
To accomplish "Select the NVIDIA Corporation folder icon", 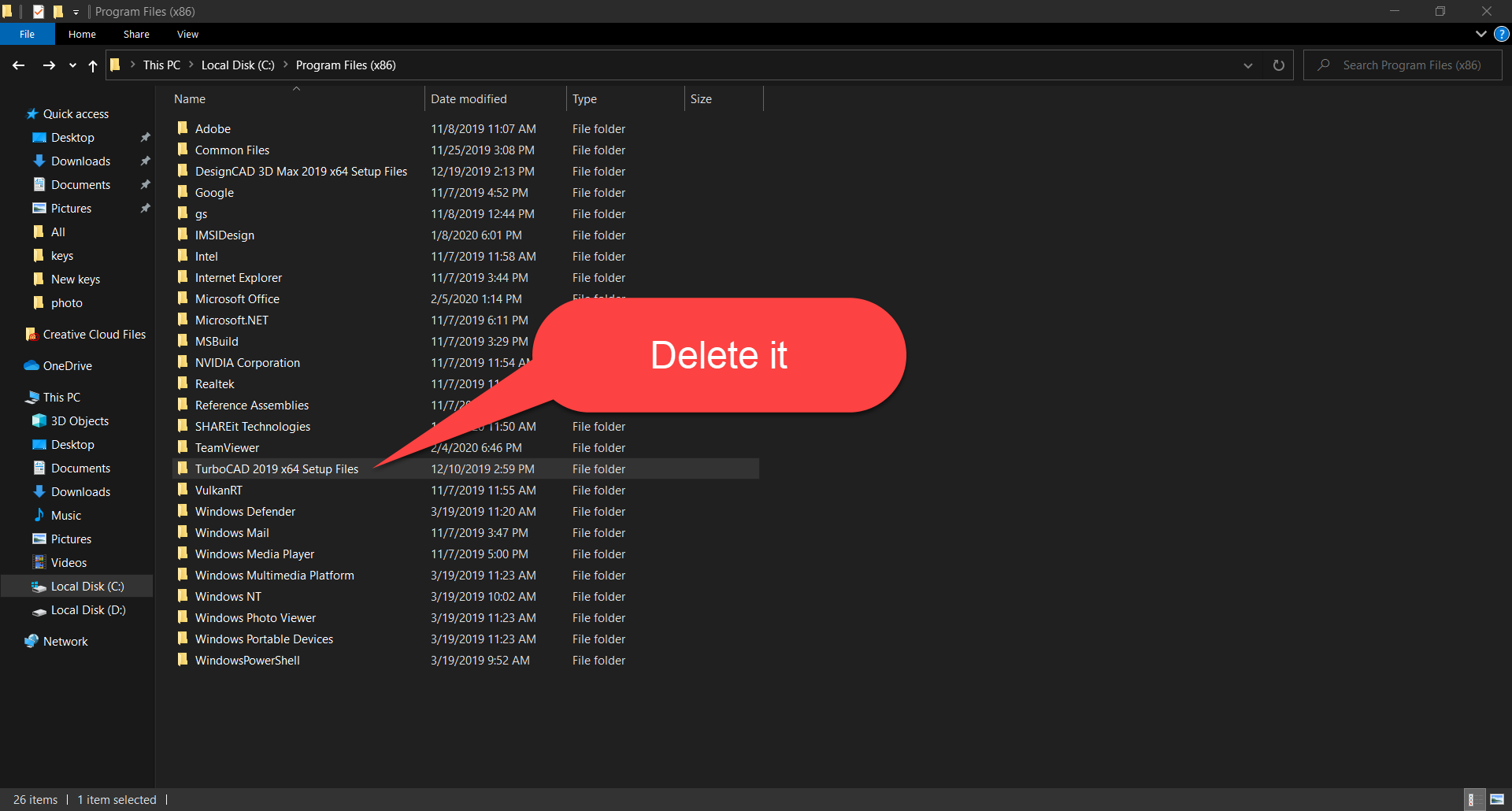I will pos(183,361).
